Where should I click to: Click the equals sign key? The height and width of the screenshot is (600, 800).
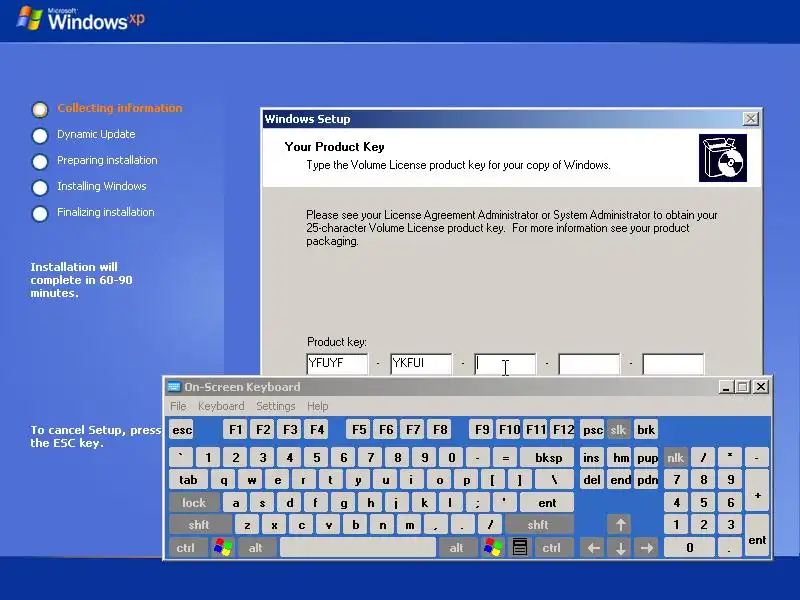(505, 458)
